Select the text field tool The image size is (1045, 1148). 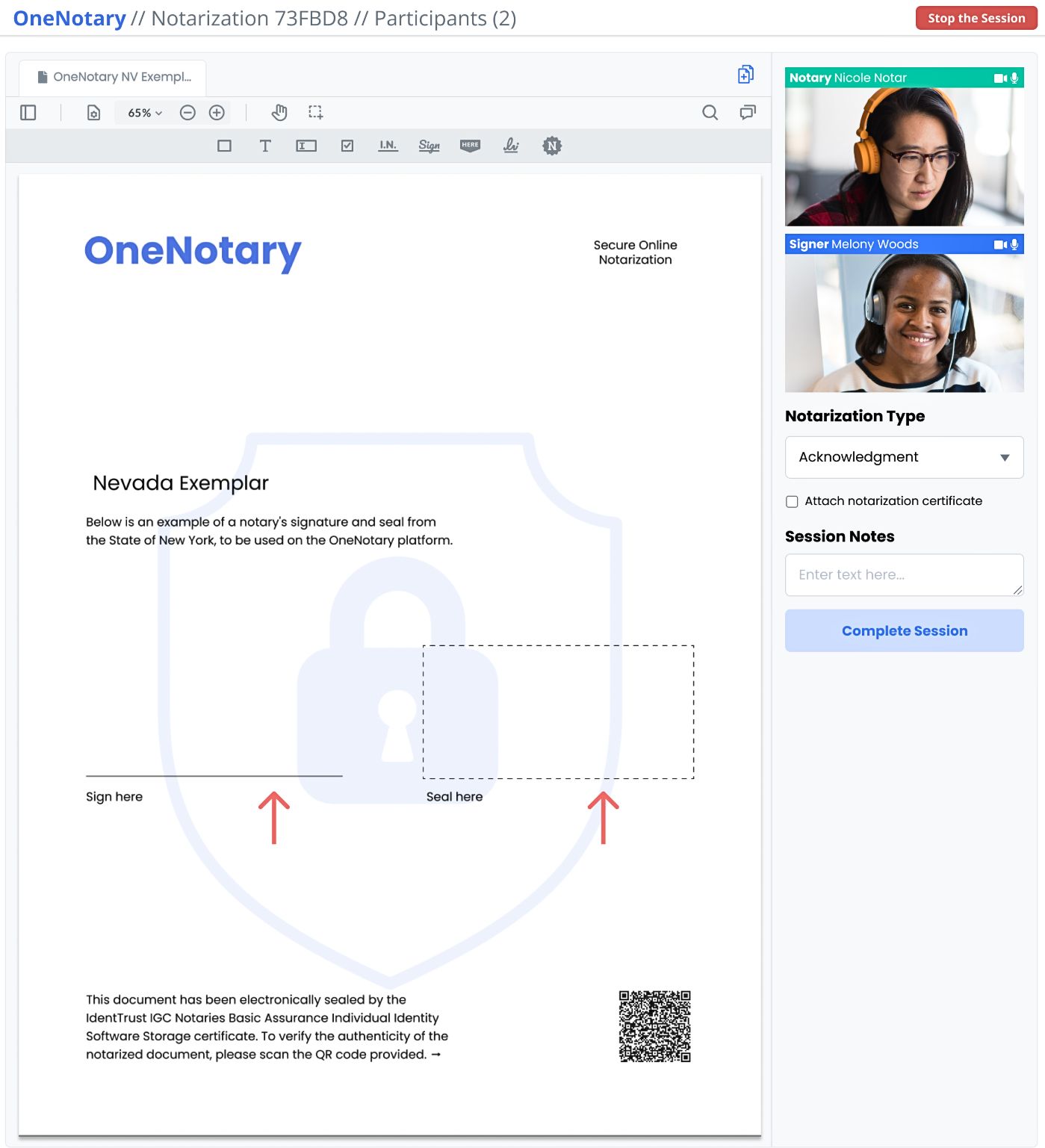(x=306, y=146)
